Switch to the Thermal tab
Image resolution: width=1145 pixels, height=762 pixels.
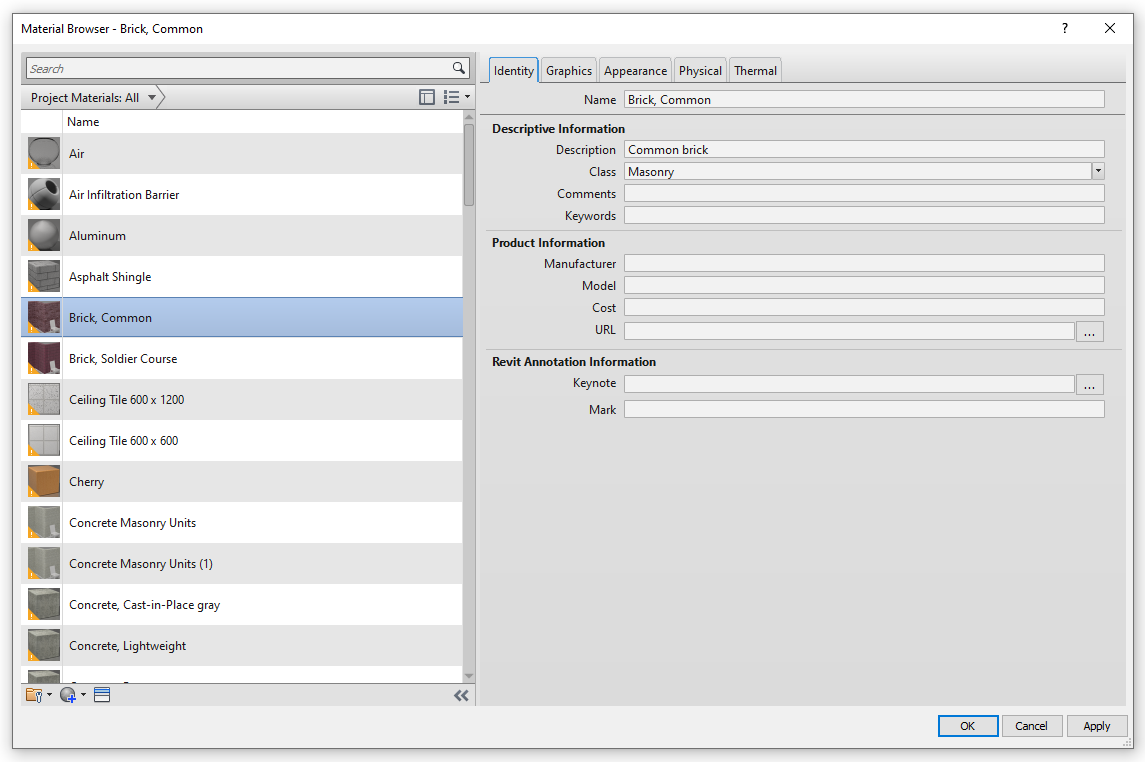click(x=755, y=70)
